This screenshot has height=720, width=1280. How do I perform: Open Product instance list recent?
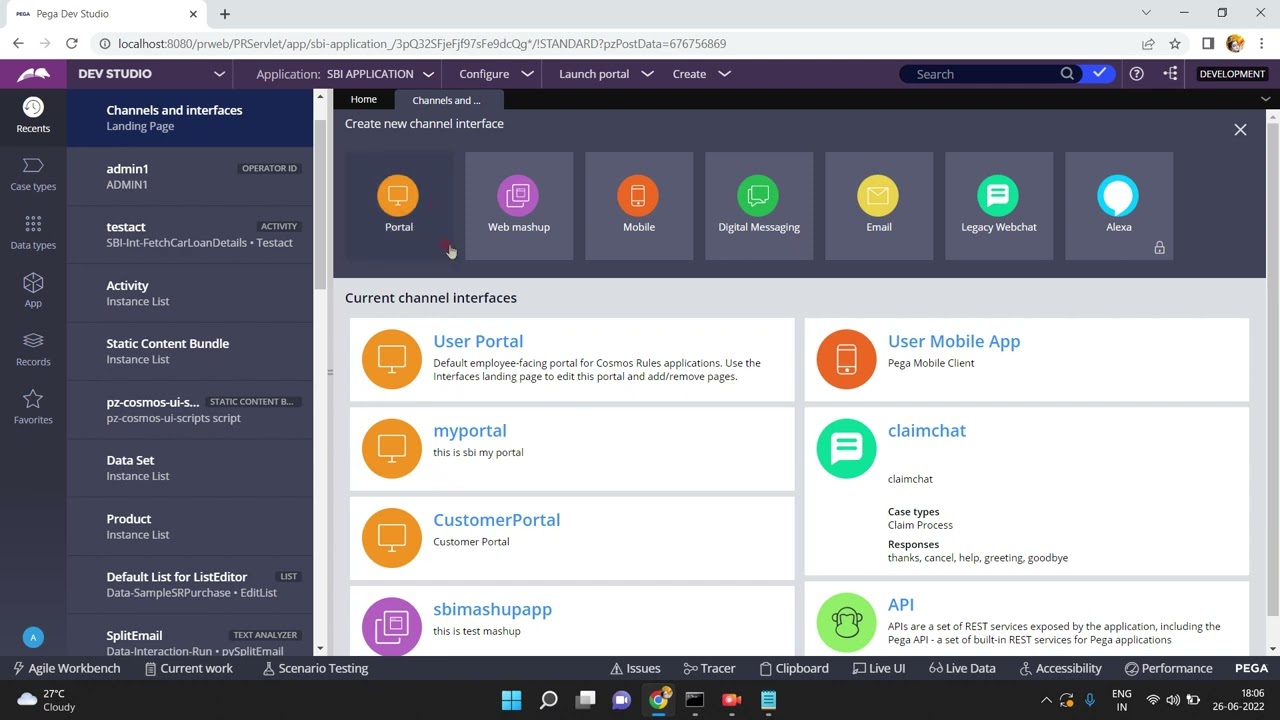tap(190, 526)
